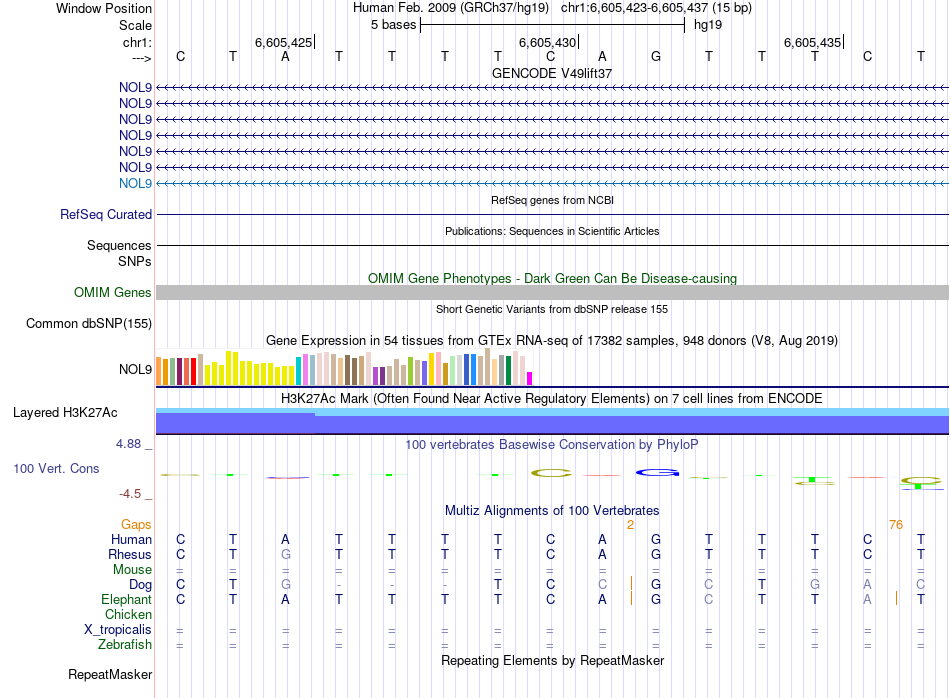Screen dimensions: 950x698
Task: Click the 6,605,425 coordinate marker
Action: (283, 42)
